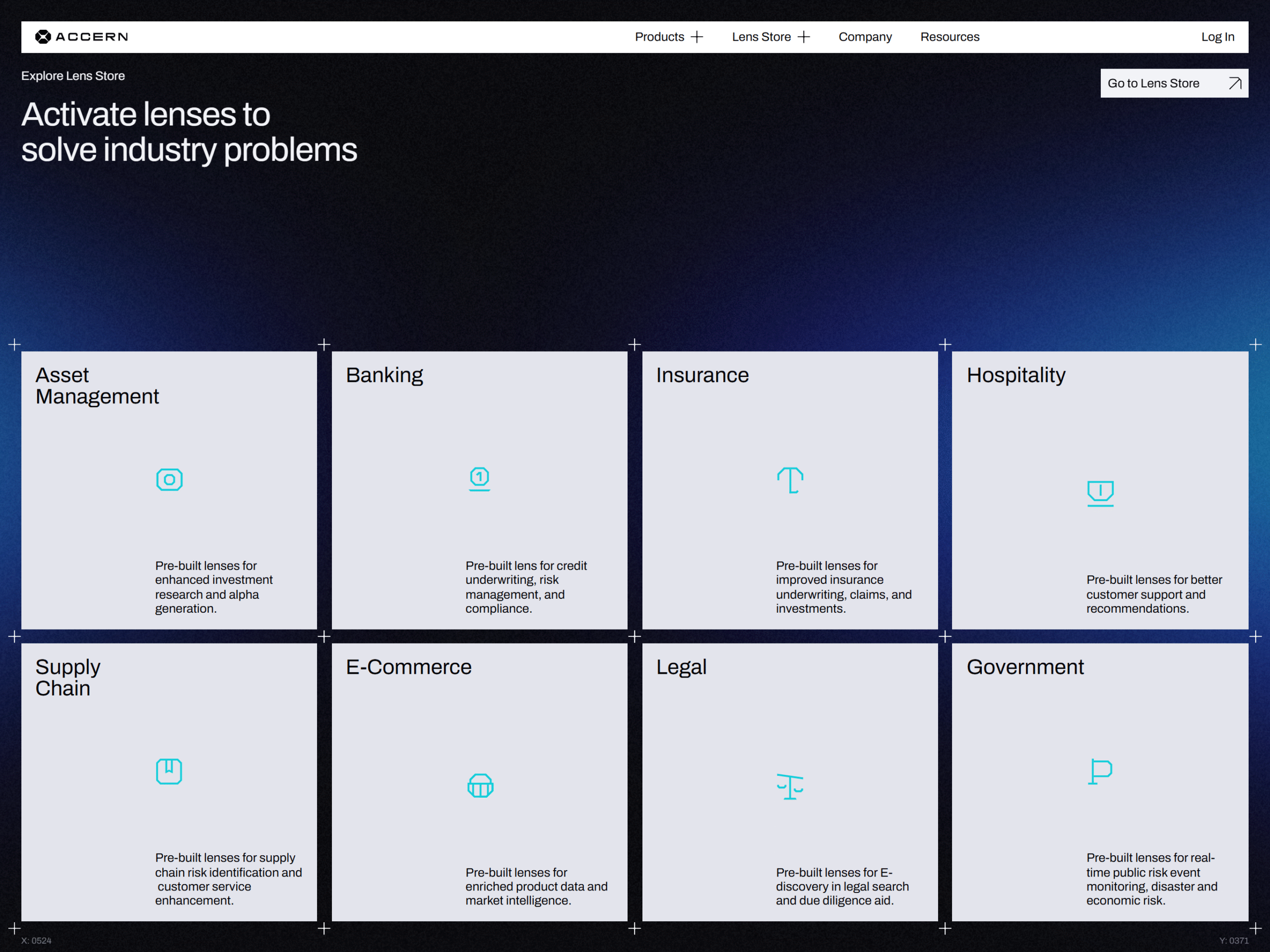Screen dimensions: 1270x952
Task: Click the Accern logo icon
Action: (x=43, y=37)
